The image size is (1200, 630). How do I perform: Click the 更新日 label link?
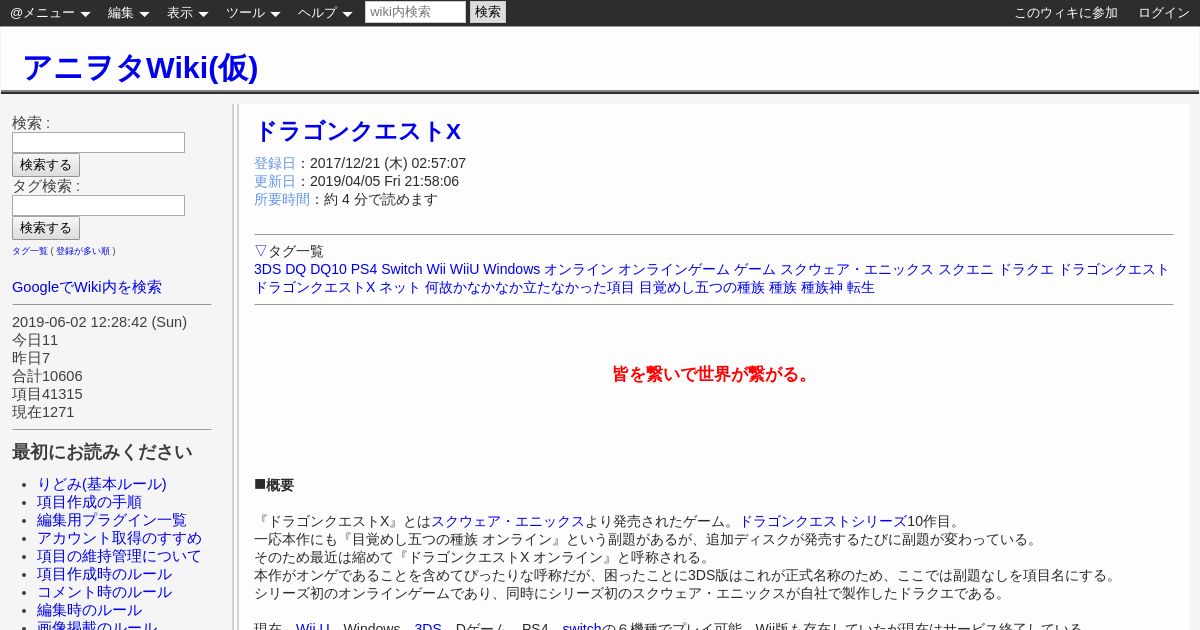coord(275,181)
